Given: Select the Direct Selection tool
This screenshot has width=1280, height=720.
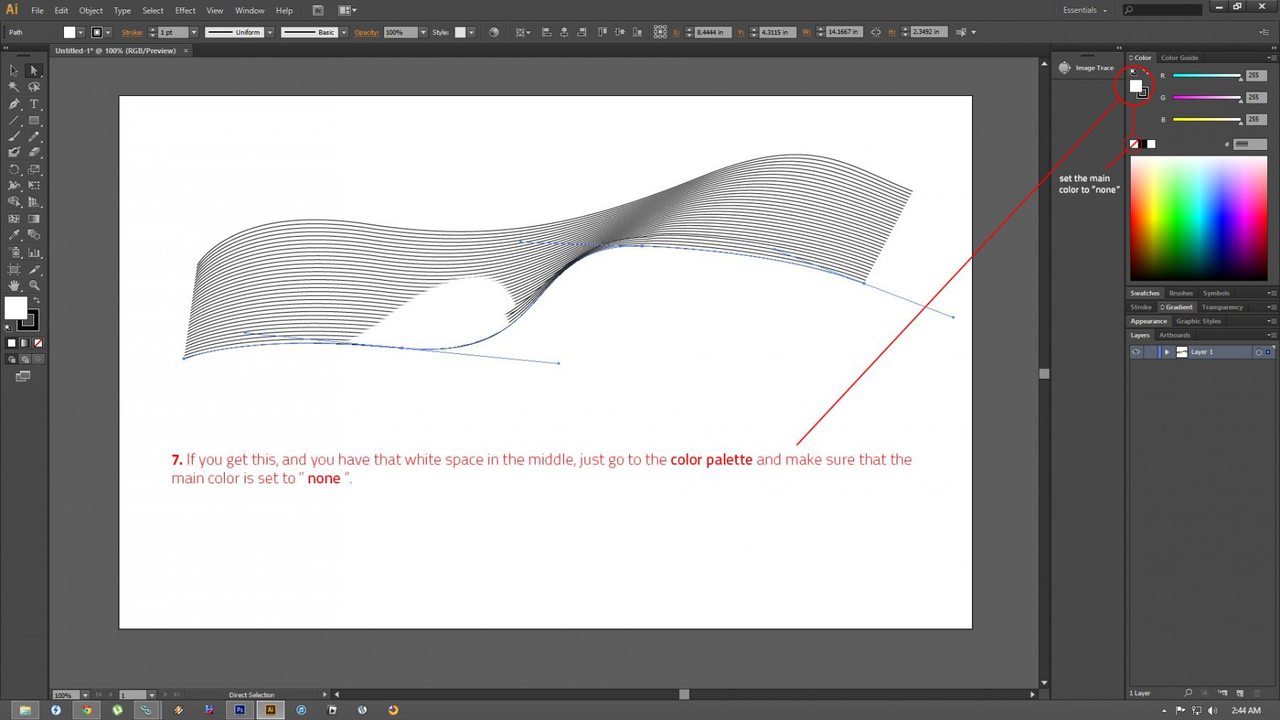Looking at the screenshot, I should [x=33, y=71].
